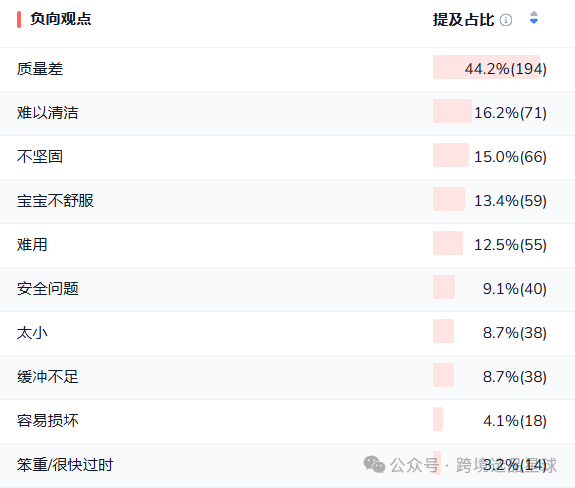The image size is (575, 488).
Task: Select the 难以清洁 row label
Action: (48, 113)
